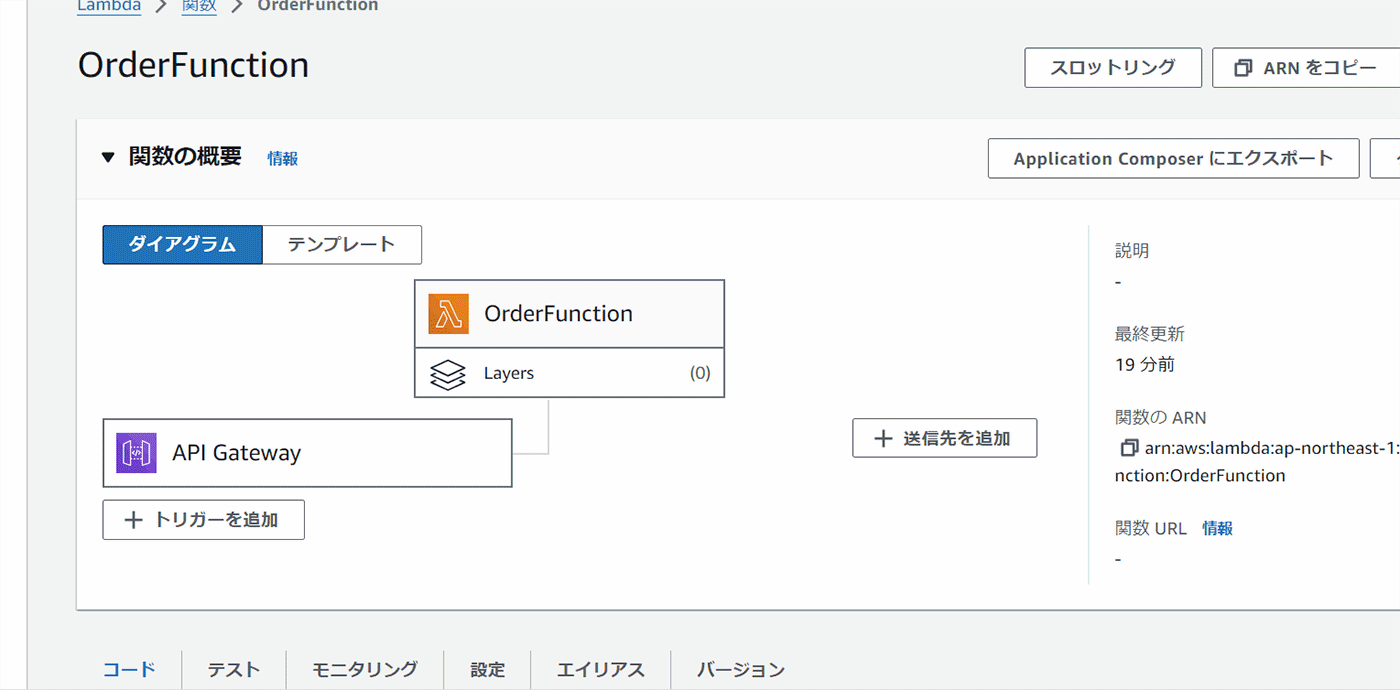Click the スロットリング button
The image size is (1400, 690).
tap(1113, 68)
